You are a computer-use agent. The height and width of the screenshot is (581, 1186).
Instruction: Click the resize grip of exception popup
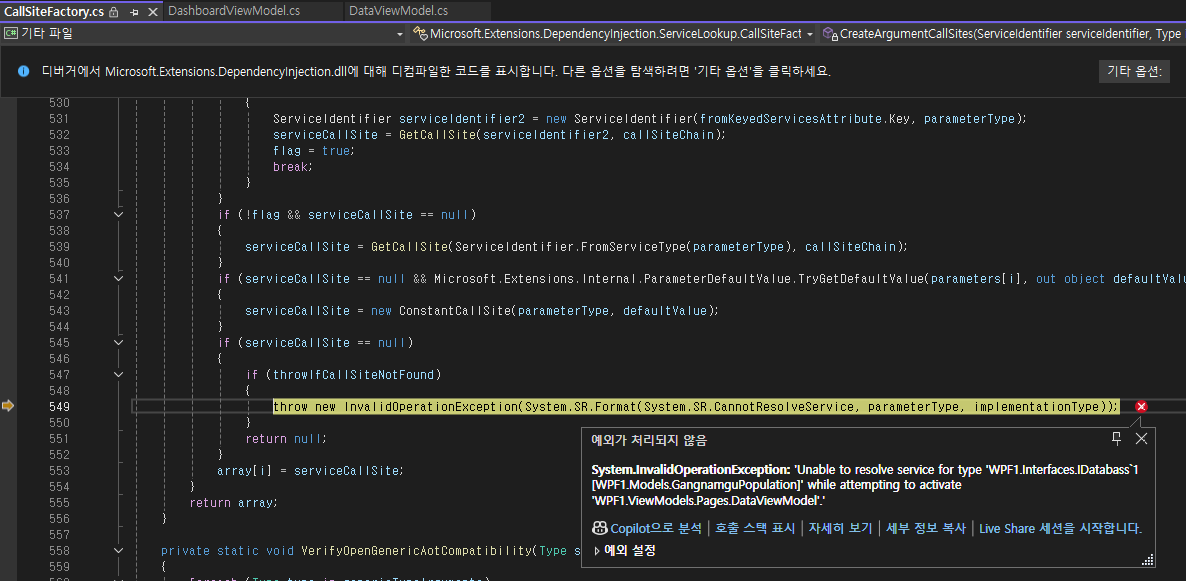(x=1147, y=560)
